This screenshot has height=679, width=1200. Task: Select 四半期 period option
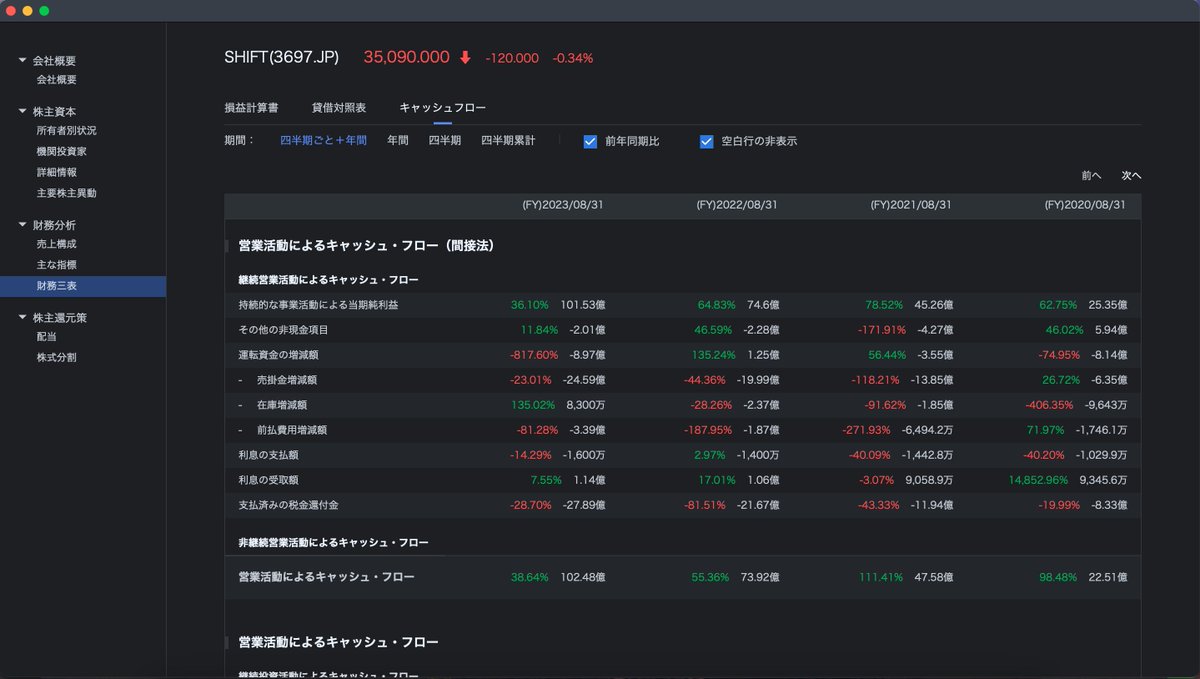445,141
